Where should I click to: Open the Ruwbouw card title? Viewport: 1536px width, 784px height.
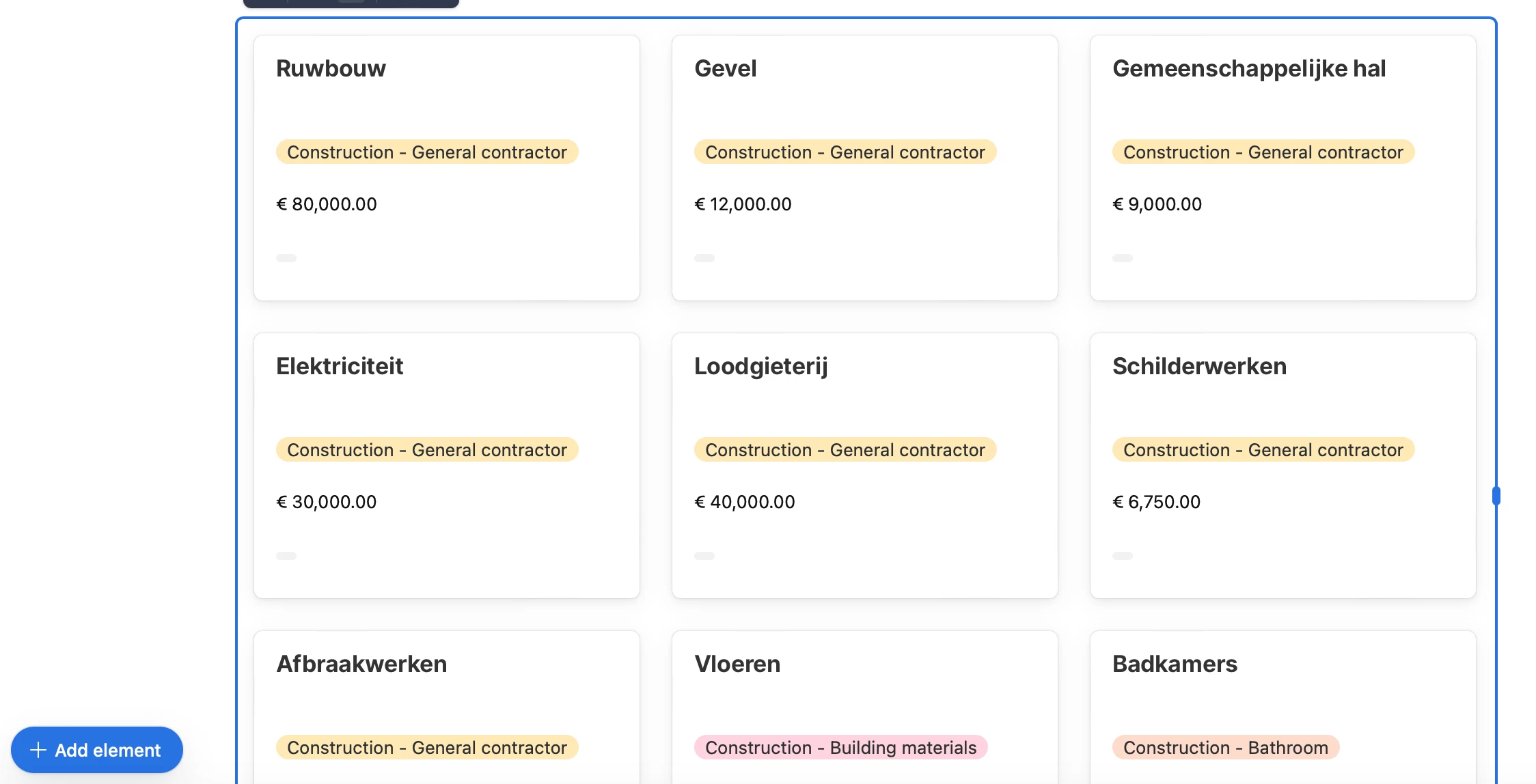pyautogui.click(x=331, y=68)
